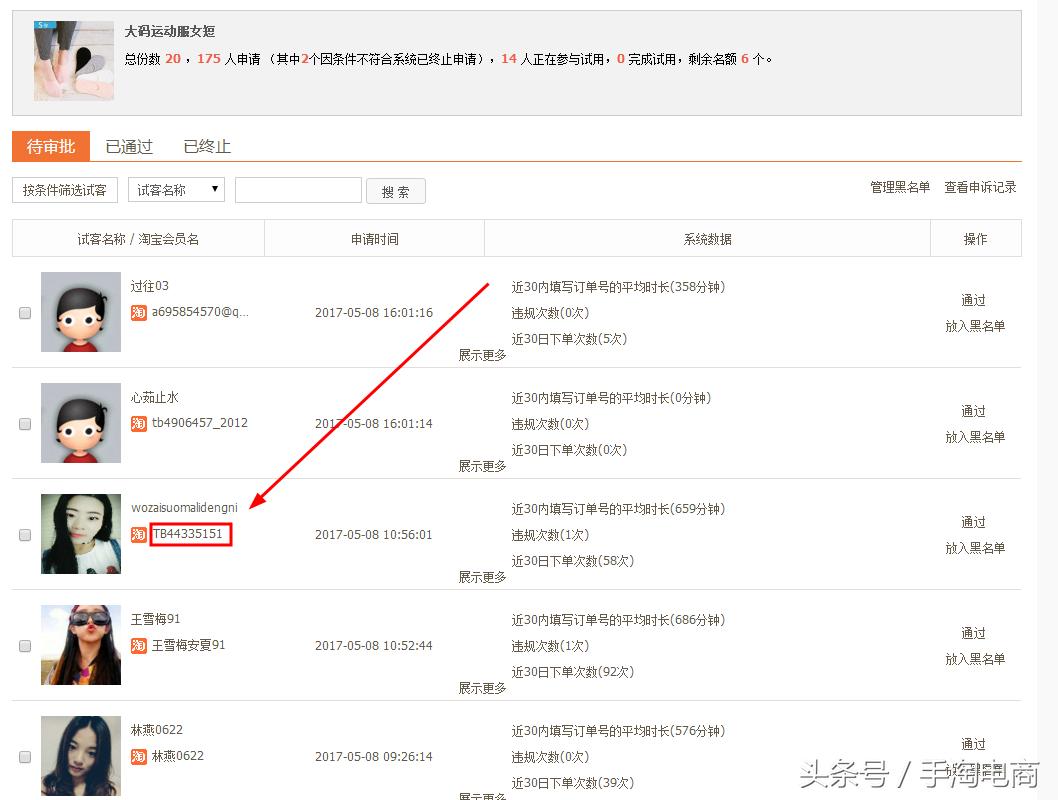Switch to the 已通过 tab
The width and height of the screenshot is (1058, 800).
click(128, 145)
